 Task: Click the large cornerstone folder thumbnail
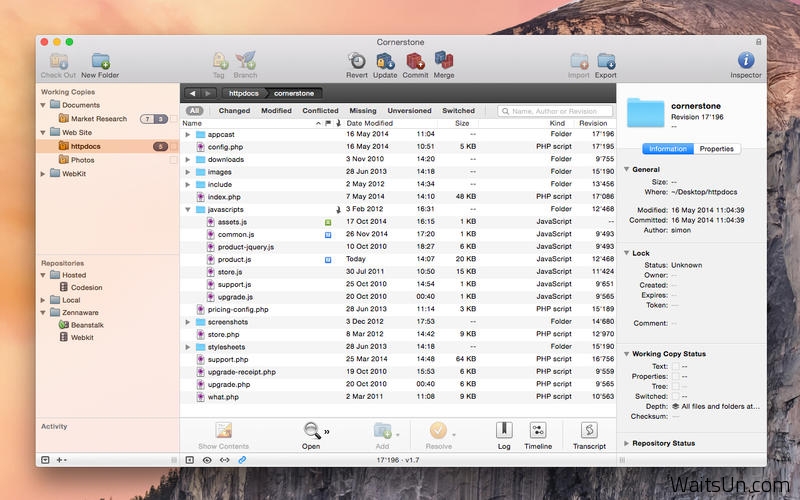645,112
